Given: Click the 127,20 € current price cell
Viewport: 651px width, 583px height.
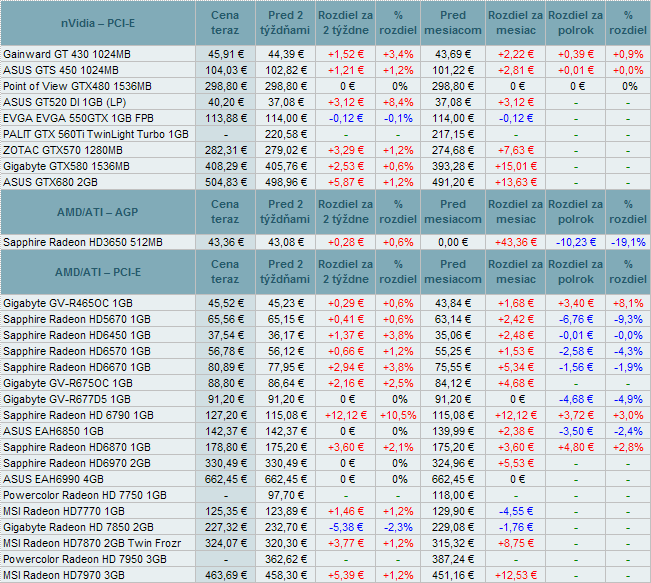Looking at the screenshot, I should coord(226,415).
